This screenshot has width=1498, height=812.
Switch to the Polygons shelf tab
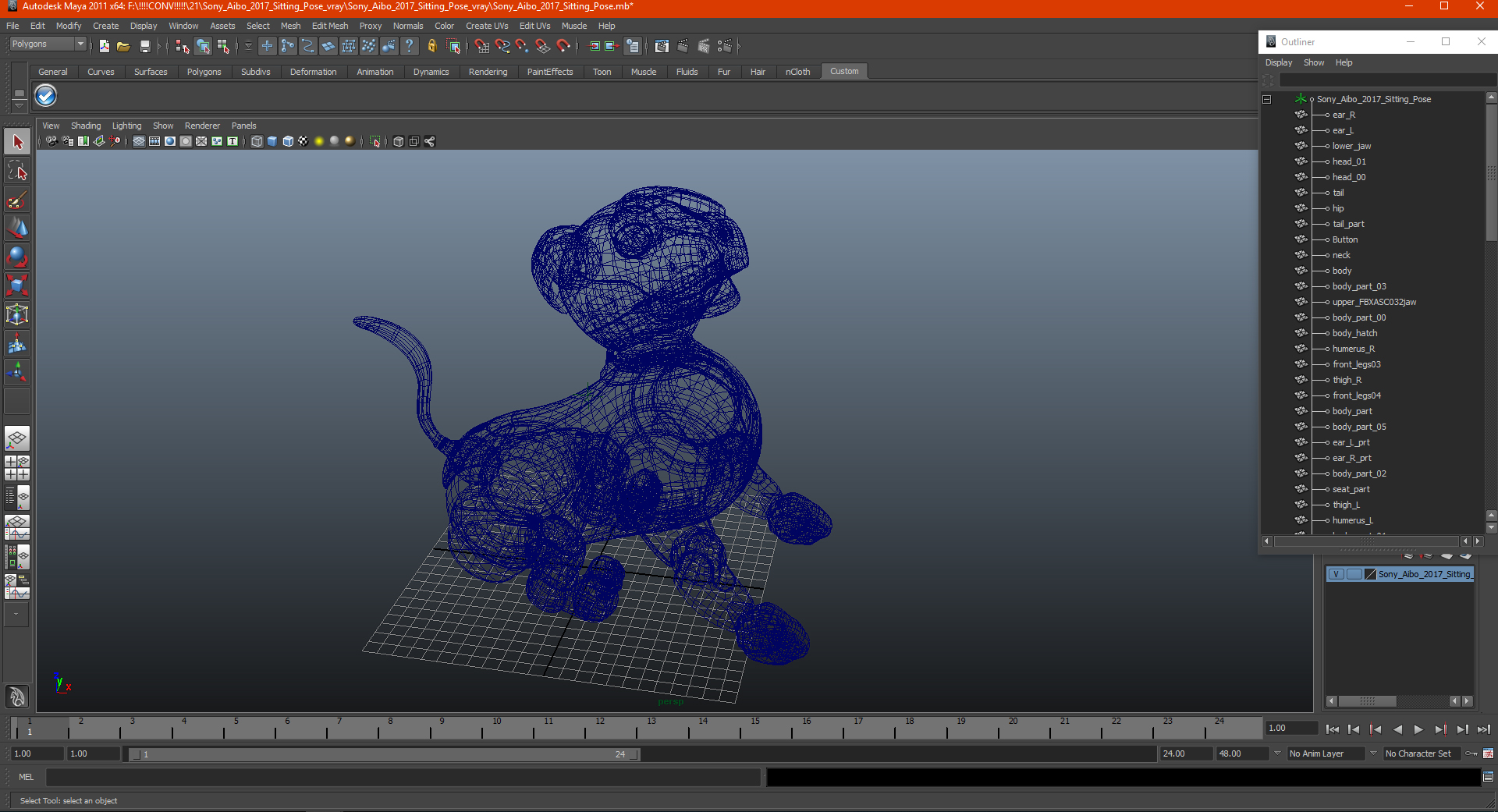(x=204, y=72)
